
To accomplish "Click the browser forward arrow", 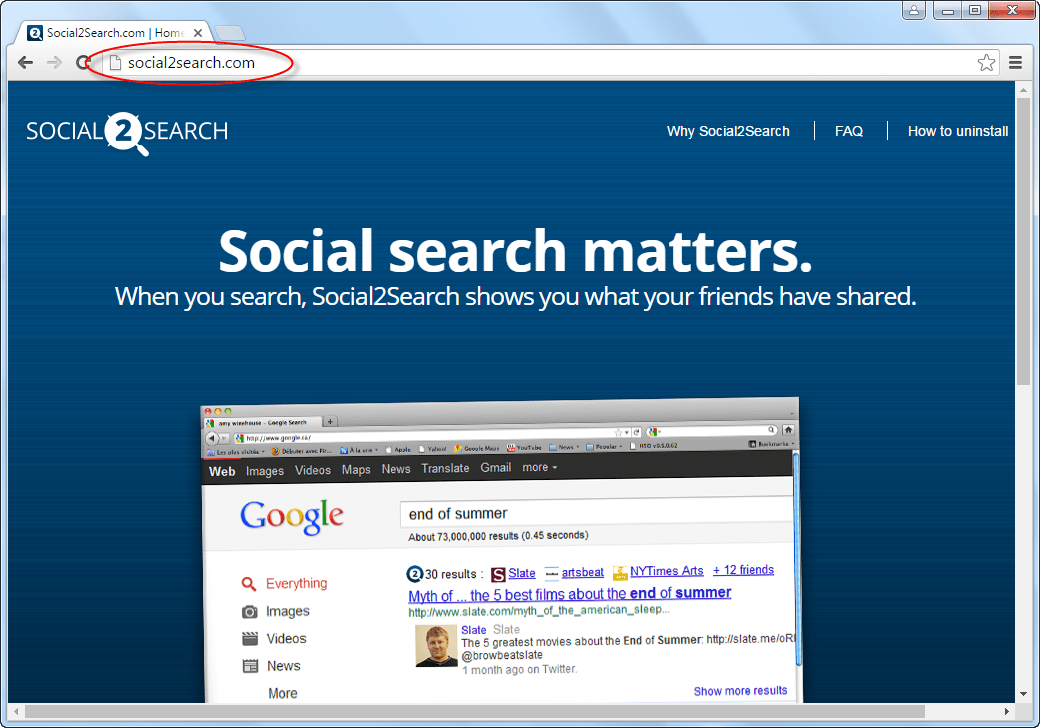I will coord(54,62).
